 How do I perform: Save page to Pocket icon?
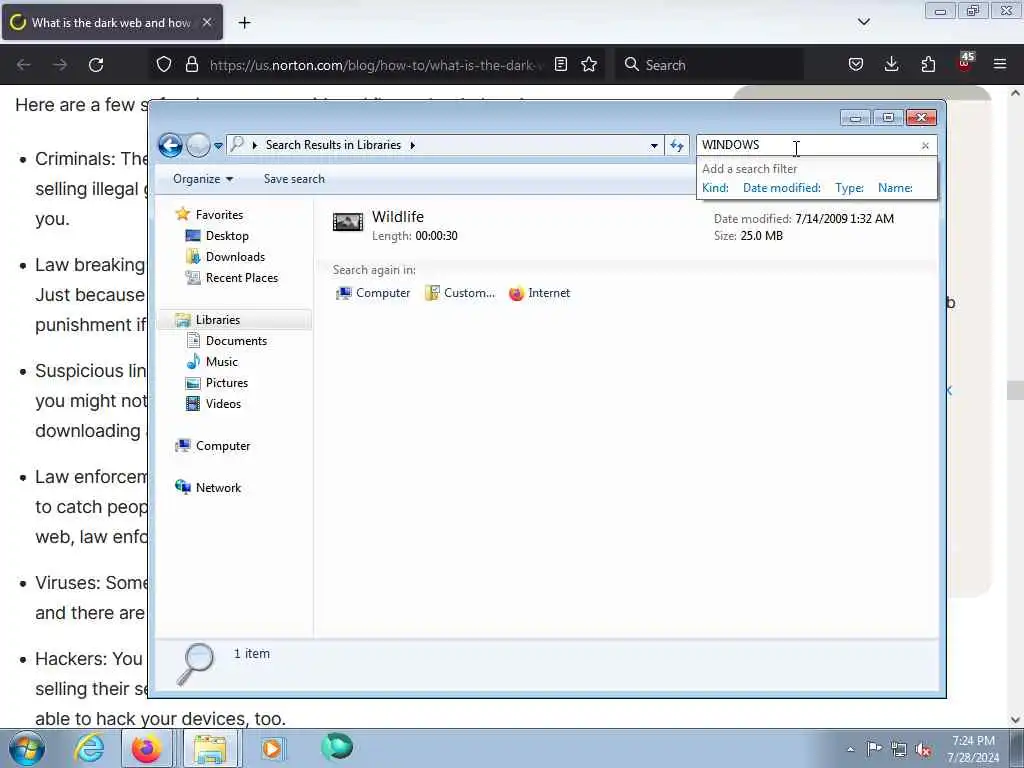pos(856,64)
